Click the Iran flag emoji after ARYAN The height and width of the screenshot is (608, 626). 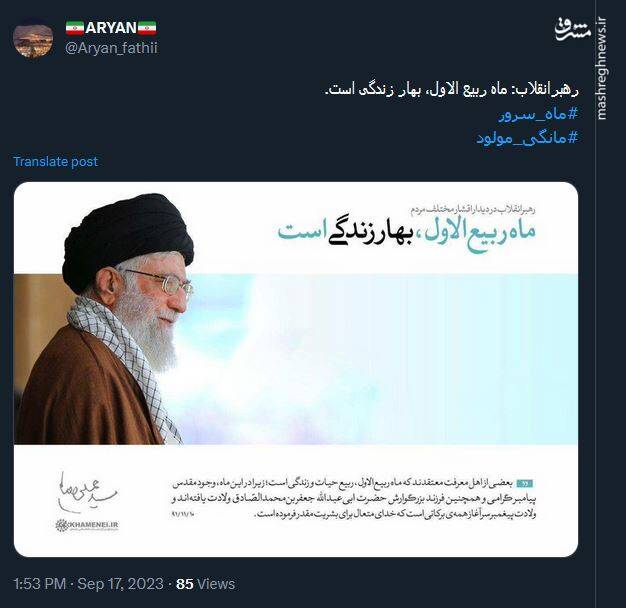click(147, 28)
